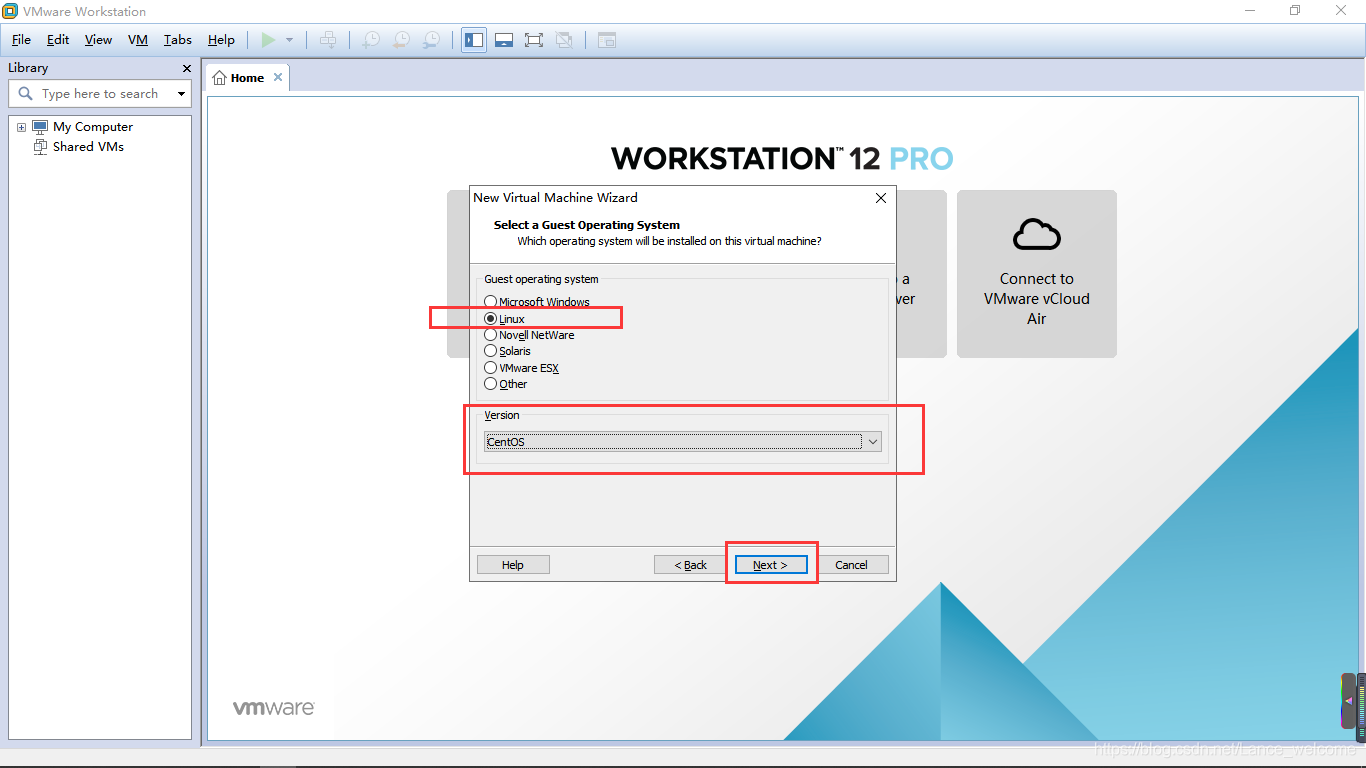The width and height of the screenshot is (1366, 768).
Task: Minimize the VMware Workstation window
Action: 1250,11
